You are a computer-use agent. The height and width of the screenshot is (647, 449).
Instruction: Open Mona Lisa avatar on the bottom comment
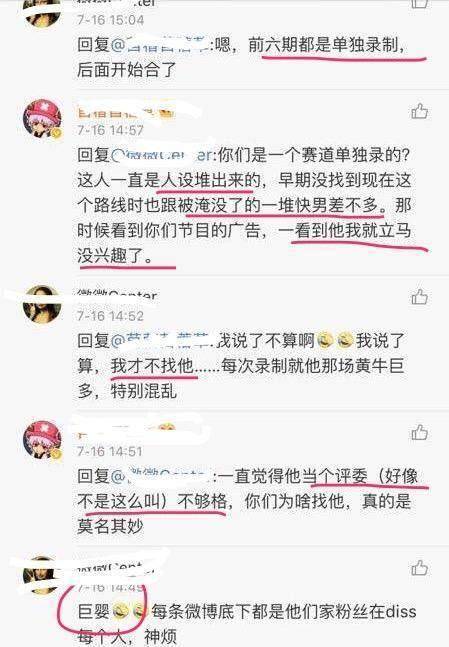(x=42, y=575)
